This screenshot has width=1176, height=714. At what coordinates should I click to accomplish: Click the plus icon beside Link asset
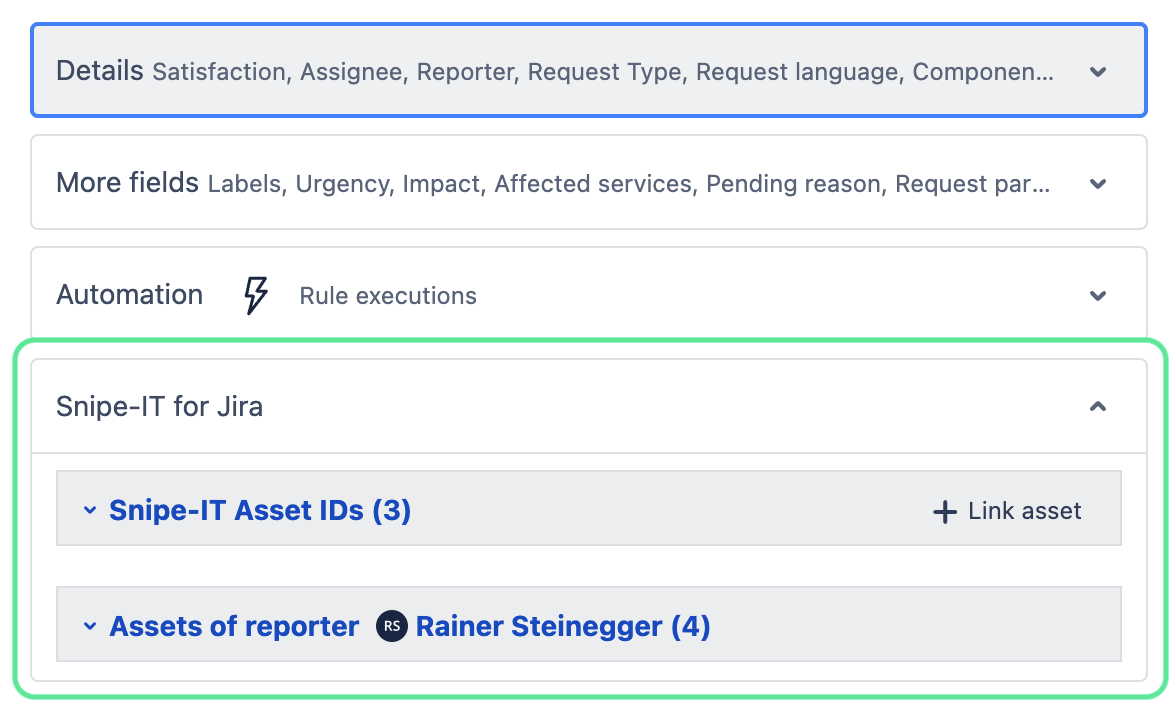[944, 512]
